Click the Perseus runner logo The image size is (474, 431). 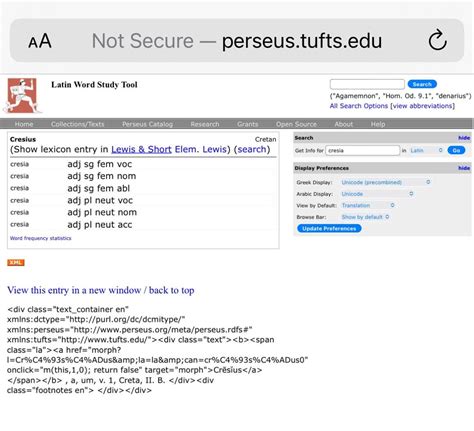click(x=22, y=96)
